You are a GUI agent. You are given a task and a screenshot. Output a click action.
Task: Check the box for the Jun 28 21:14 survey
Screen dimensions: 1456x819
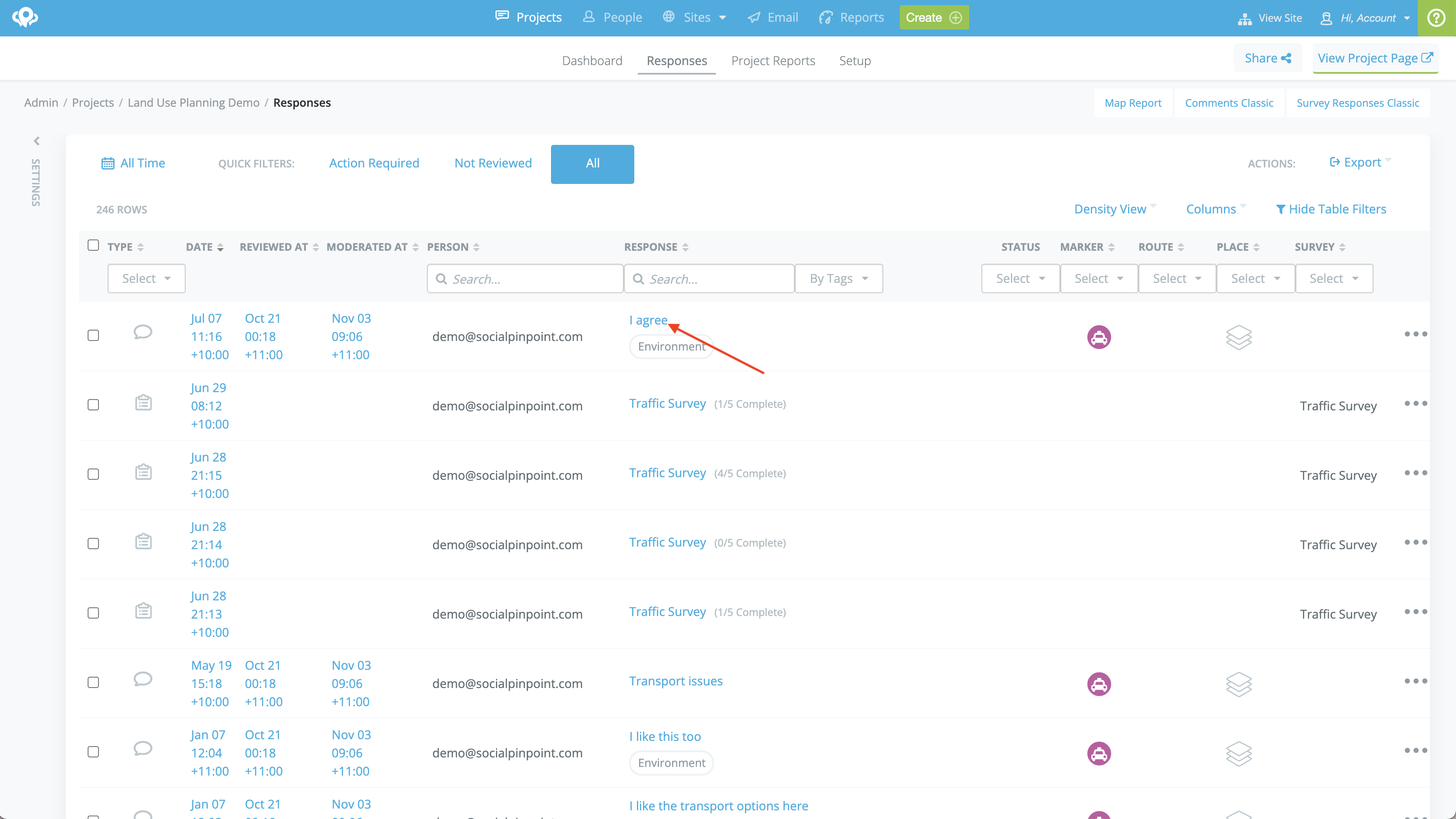click(93, 544)
